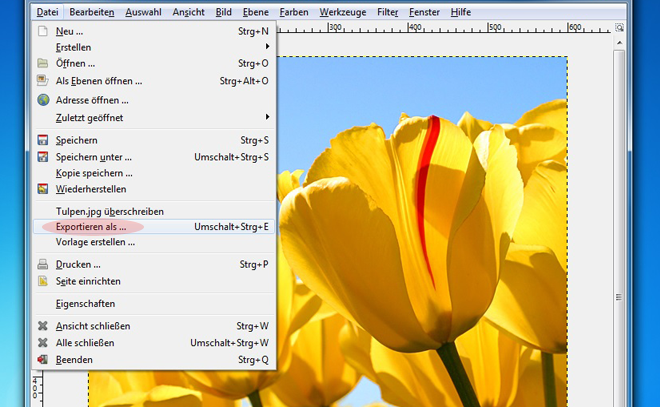
Task: Click the Adresse öffnen globe icon
Action: (x=43, y=100)
